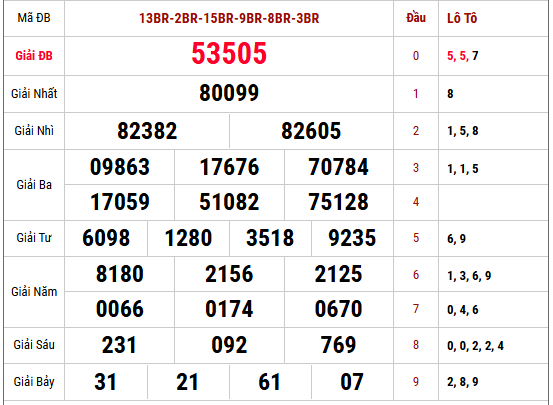
Task: Click Giải Nhì number 82382
Action: (147, 131)
